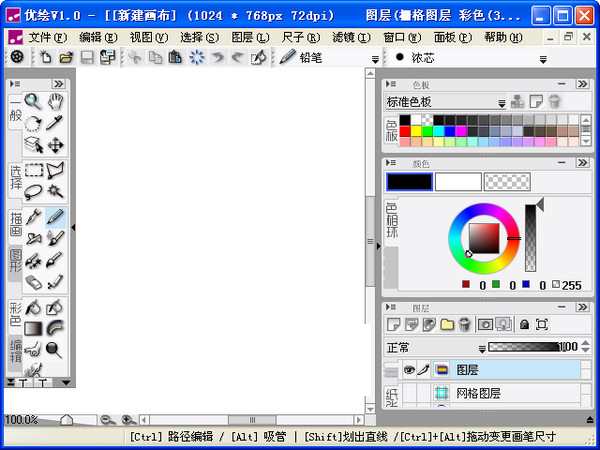
Task: Select the hand pan tool
Action: [x=56, y=101]
